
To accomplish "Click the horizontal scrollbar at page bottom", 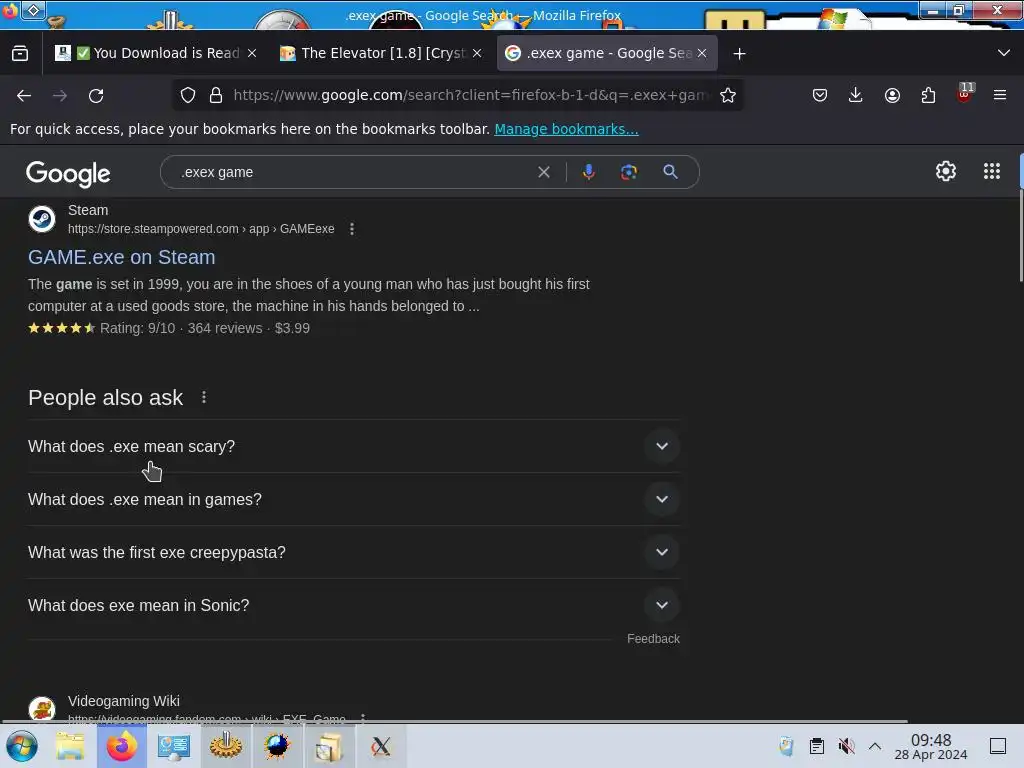I will [x=455, y=722].
